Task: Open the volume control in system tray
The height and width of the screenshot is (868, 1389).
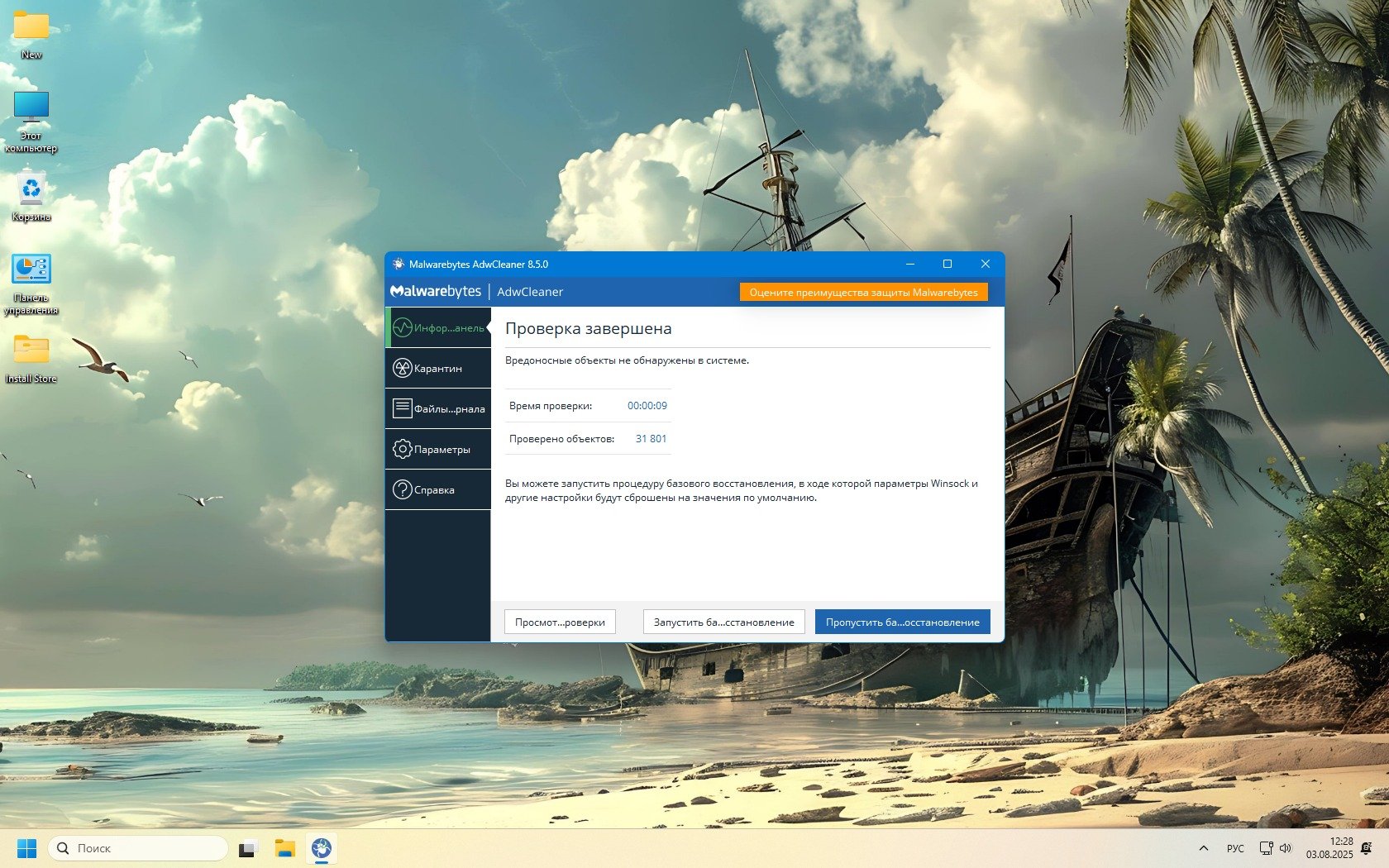Action: pos(1286,848)
